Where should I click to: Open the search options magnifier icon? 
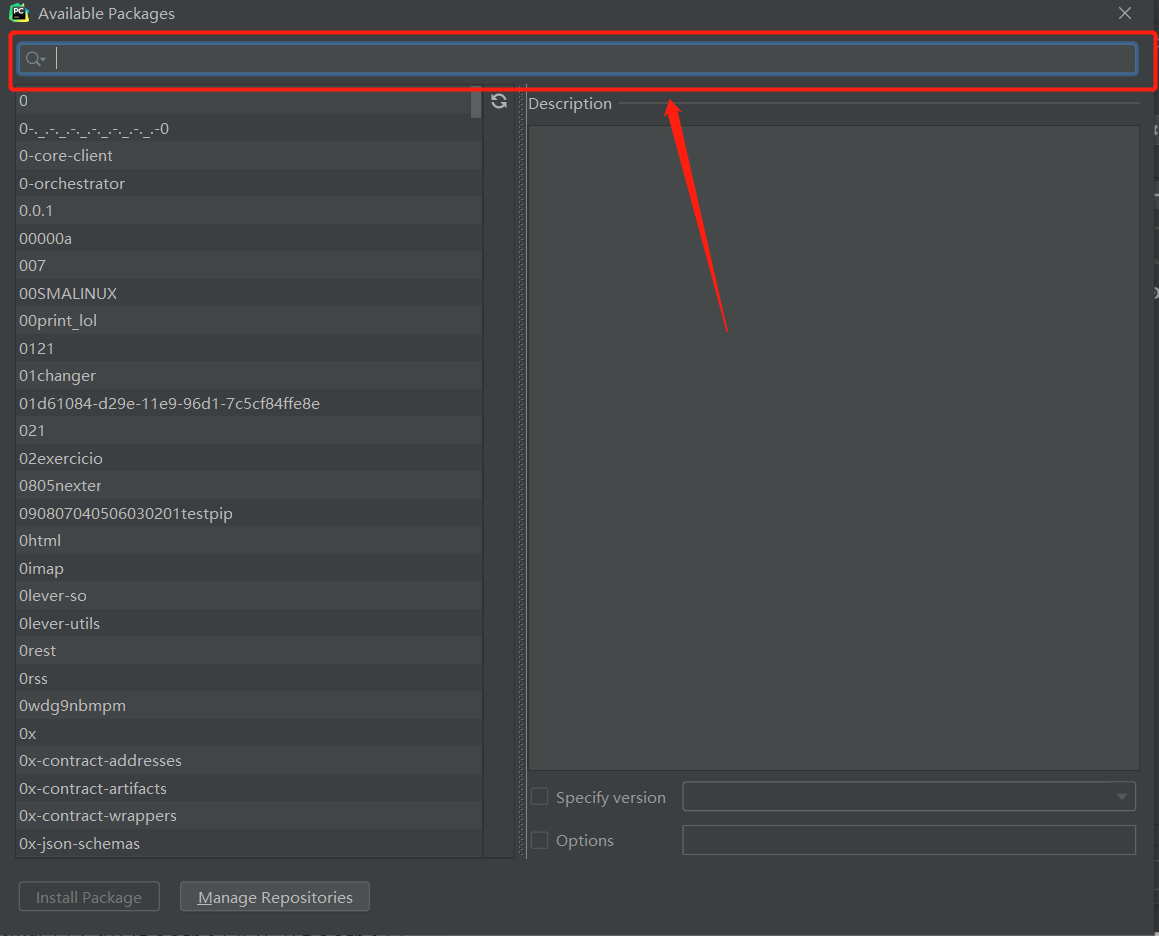(x=35, y=59)
